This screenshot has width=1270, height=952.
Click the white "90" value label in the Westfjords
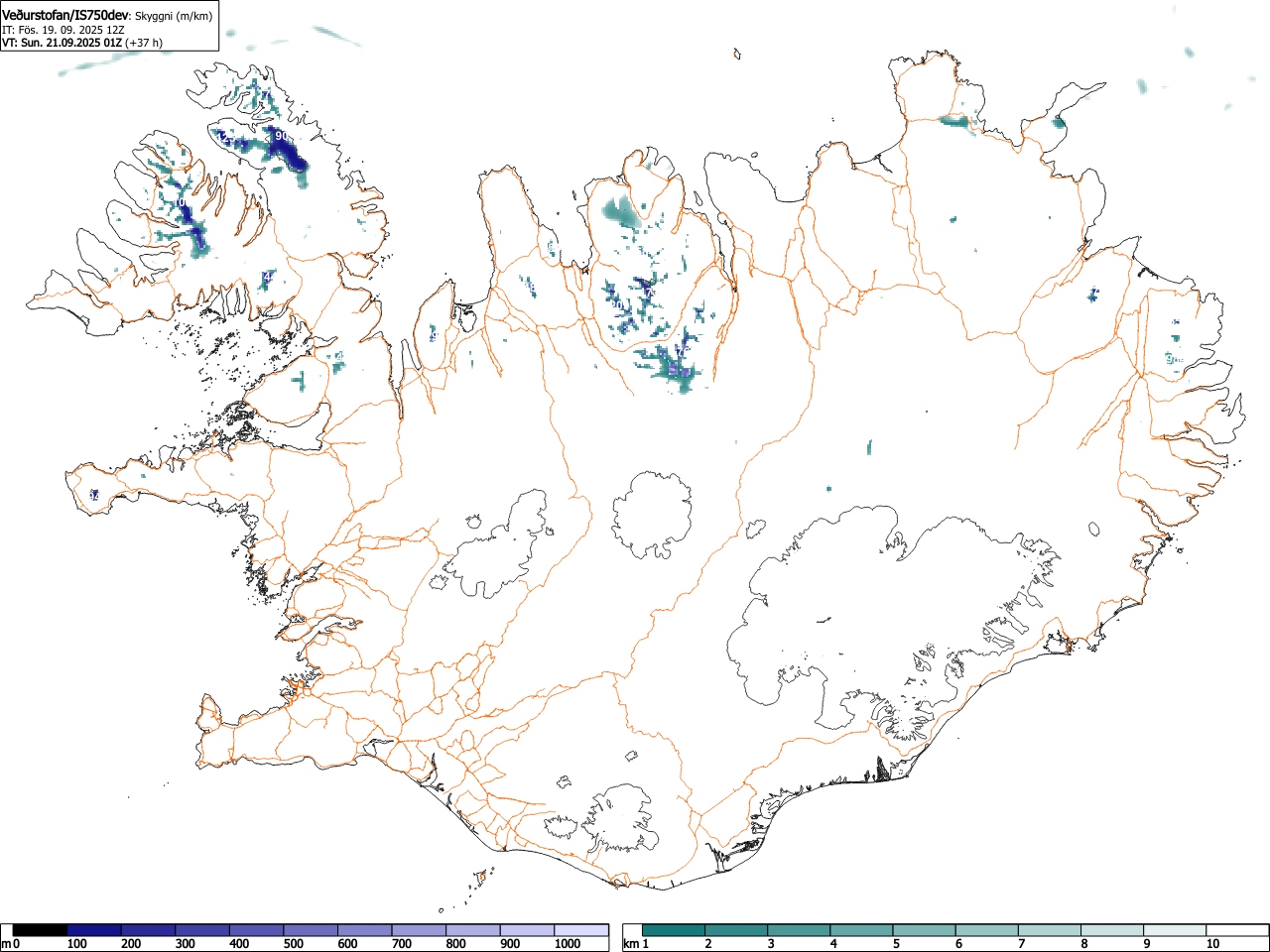pos(281,136)
